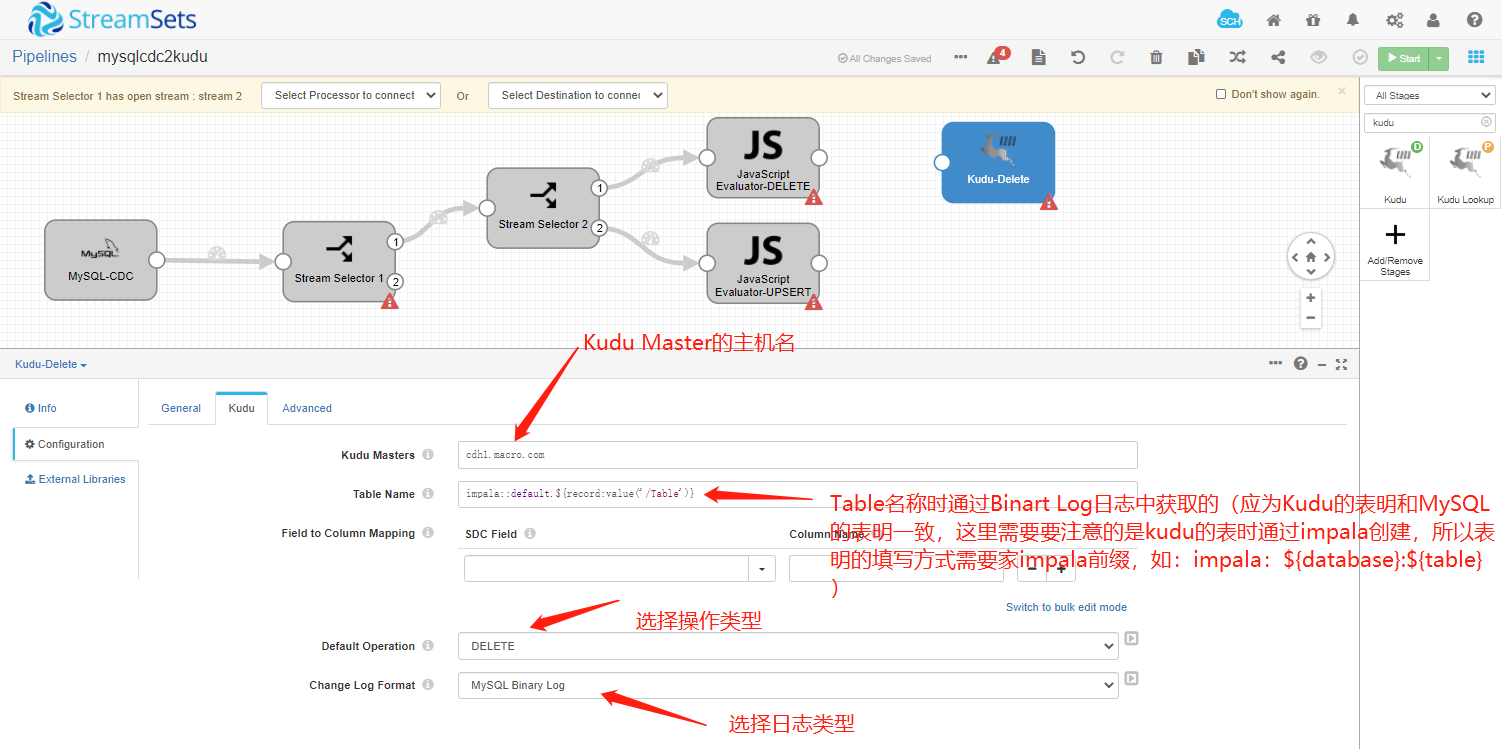Start the pipeline

pos(1404,58)
